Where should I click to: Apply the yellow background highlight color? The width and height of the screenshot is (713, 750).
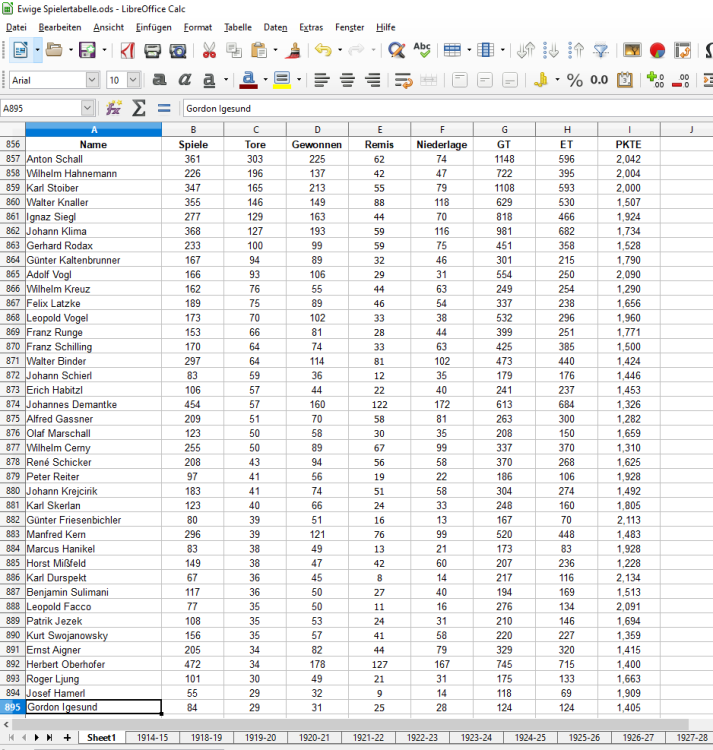point(281,80)
